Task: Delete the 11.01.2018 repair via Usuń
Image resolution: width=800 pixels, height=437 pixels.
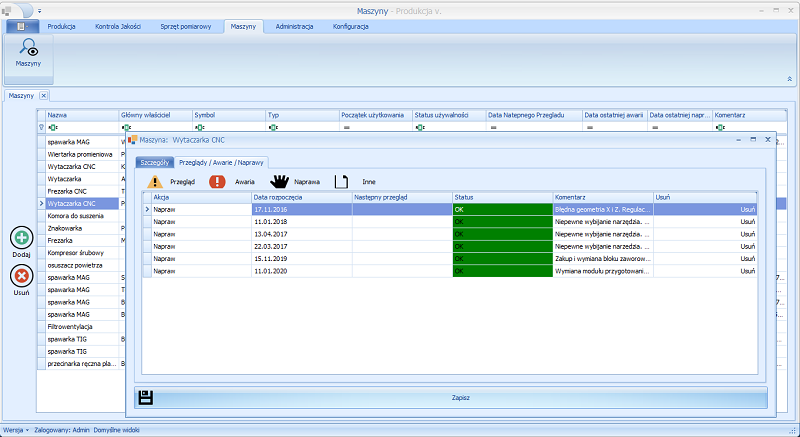Action: (747, 222)
